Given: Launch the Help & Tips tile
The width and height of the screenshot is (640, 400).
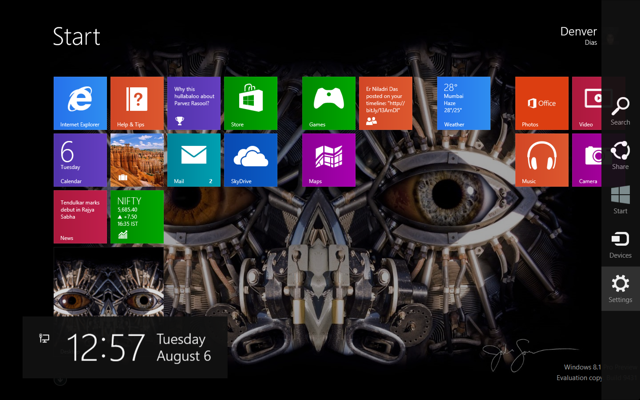Looking at the screenshot, I should 136,103.
